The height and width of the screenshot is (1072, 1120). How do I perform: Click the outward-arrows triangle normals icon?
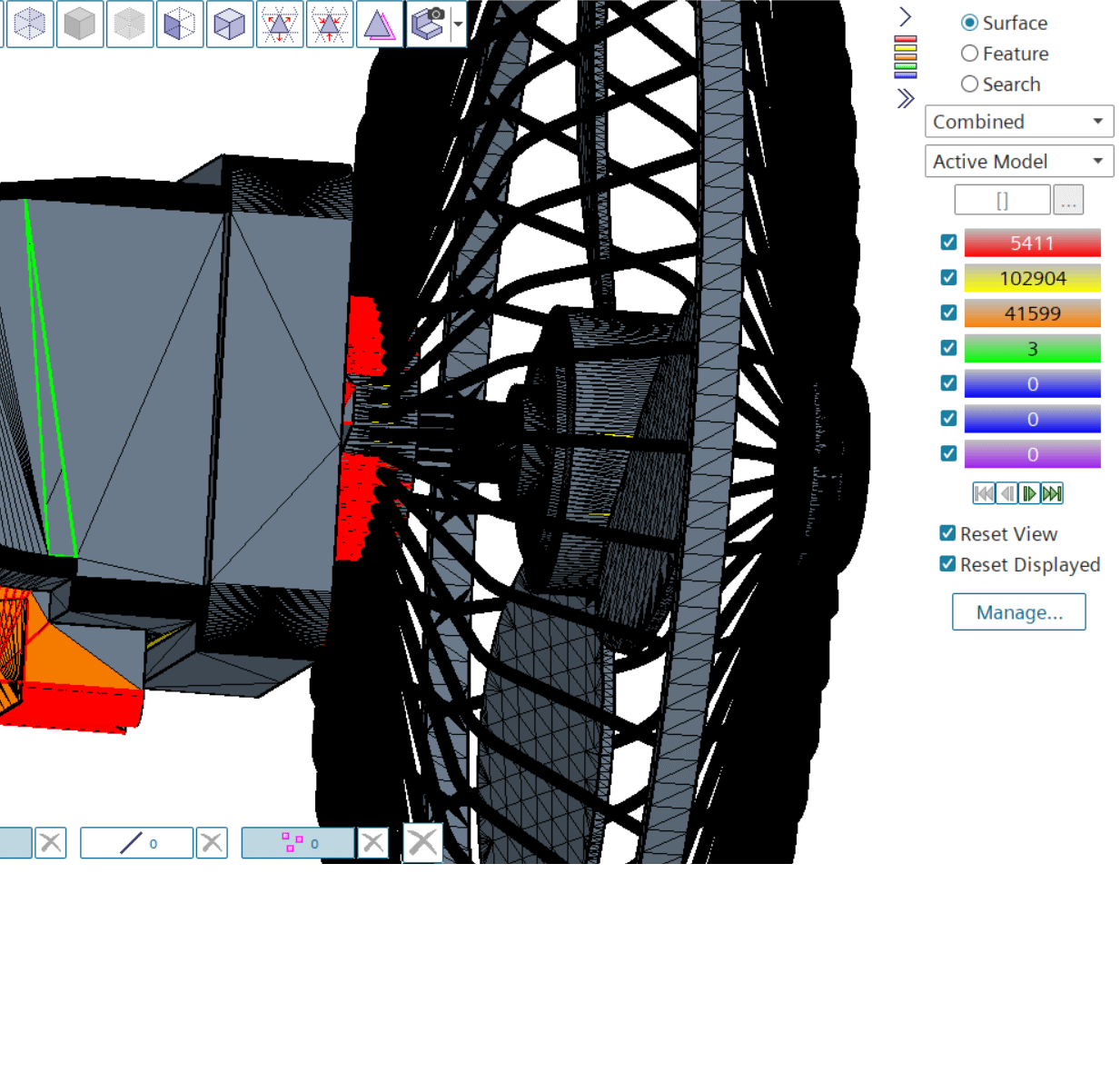click(x=280, y=25)
